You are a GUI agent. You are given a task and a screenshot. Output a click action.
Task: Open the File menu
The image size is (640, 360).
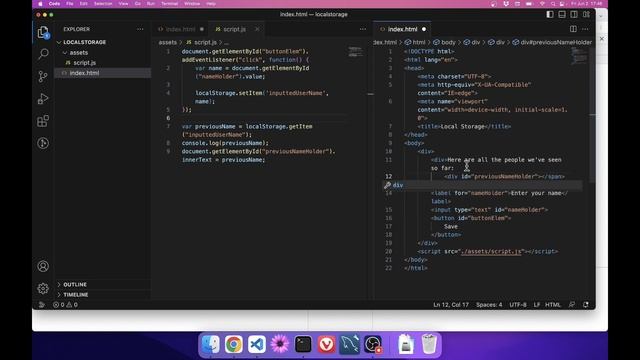pyautogui.click(x=70, y=4)
